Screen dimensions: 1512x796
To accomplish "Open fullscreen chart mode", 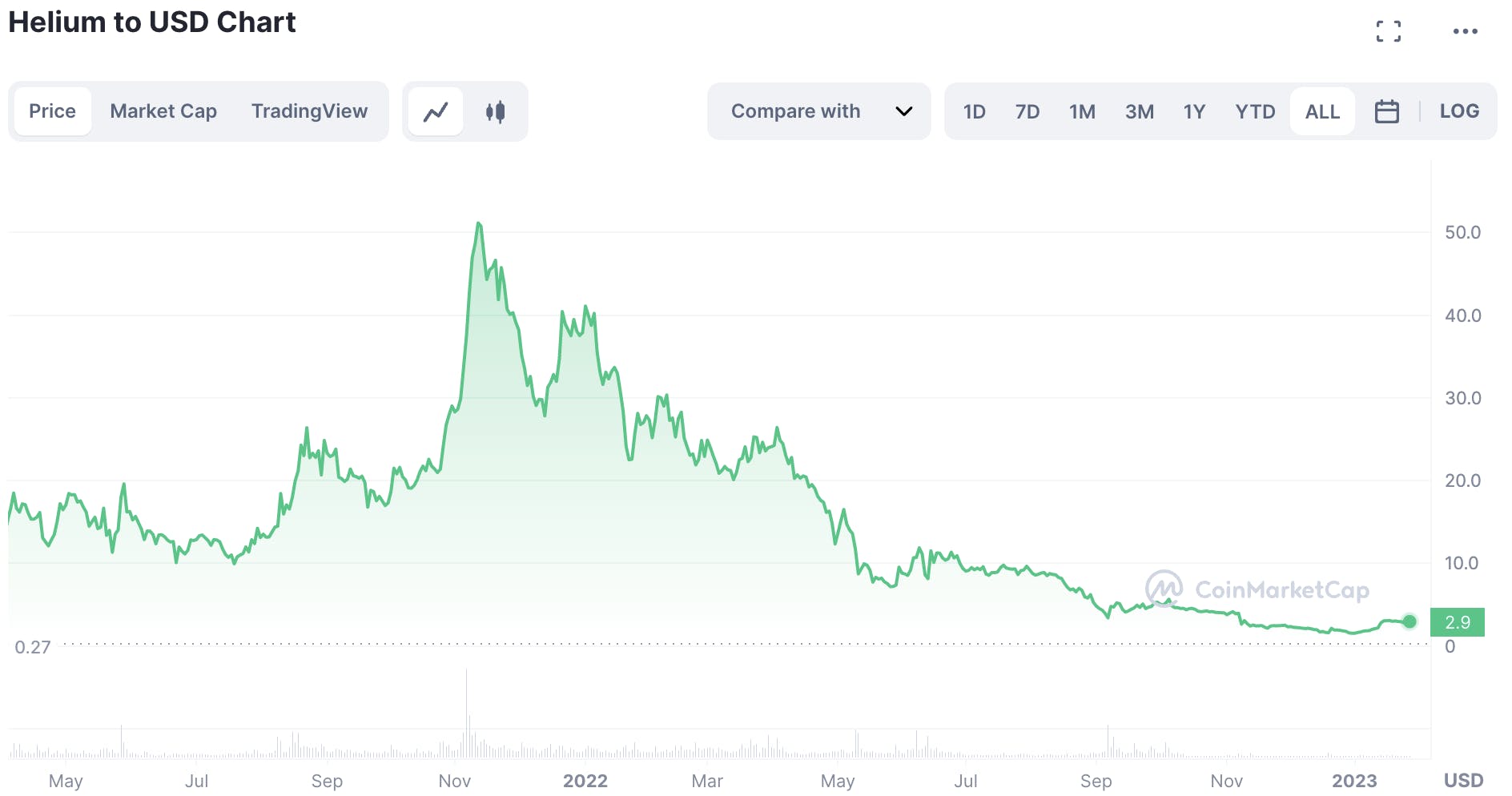I will click(1389, 31).
